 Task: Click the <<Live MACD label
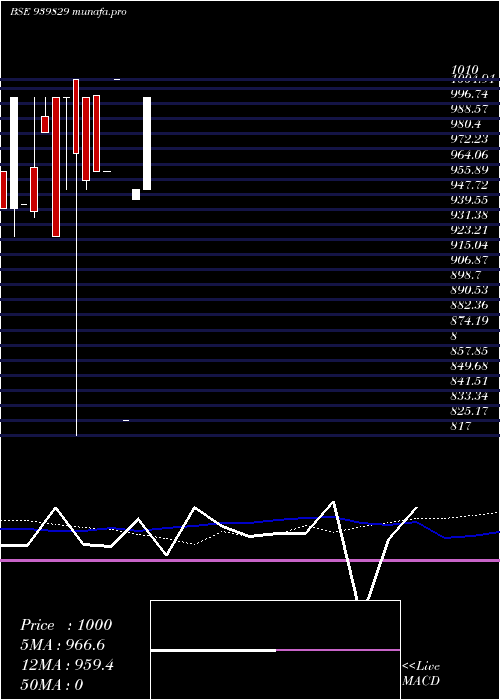coord(421,674)
